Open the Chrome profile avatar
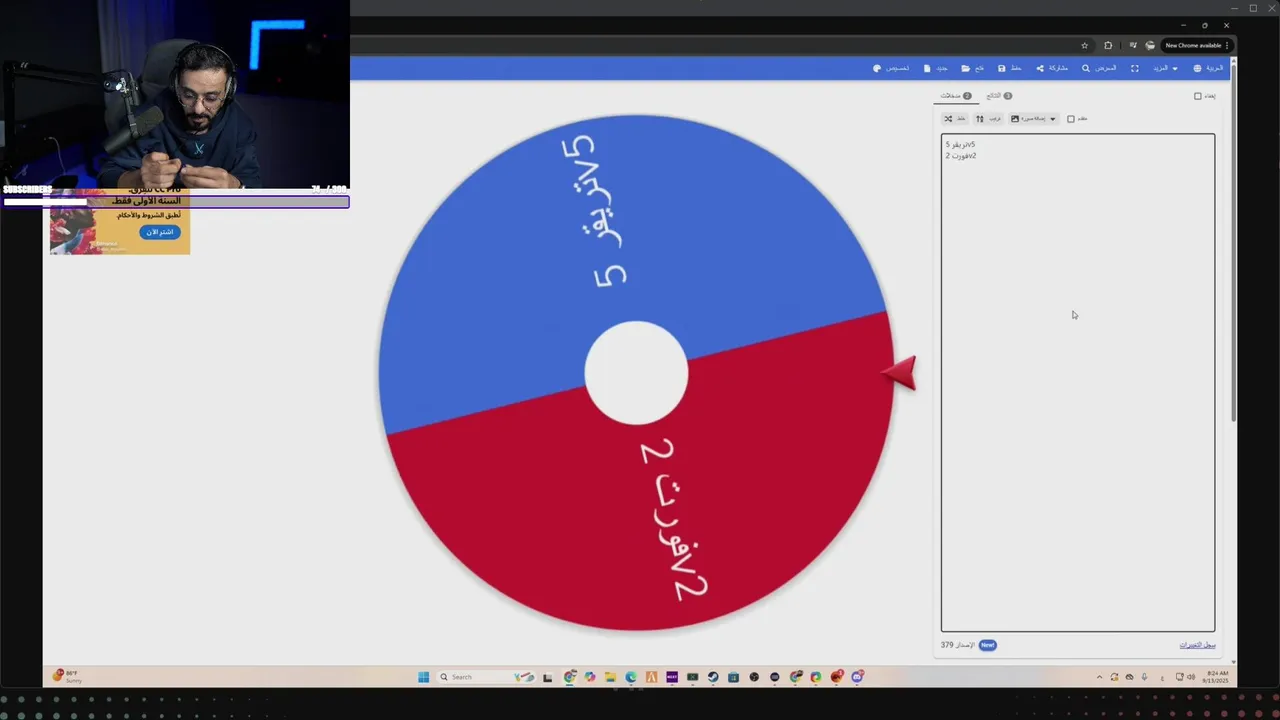The width and height of the screenshot is (1280, 720). (1150, 45)
